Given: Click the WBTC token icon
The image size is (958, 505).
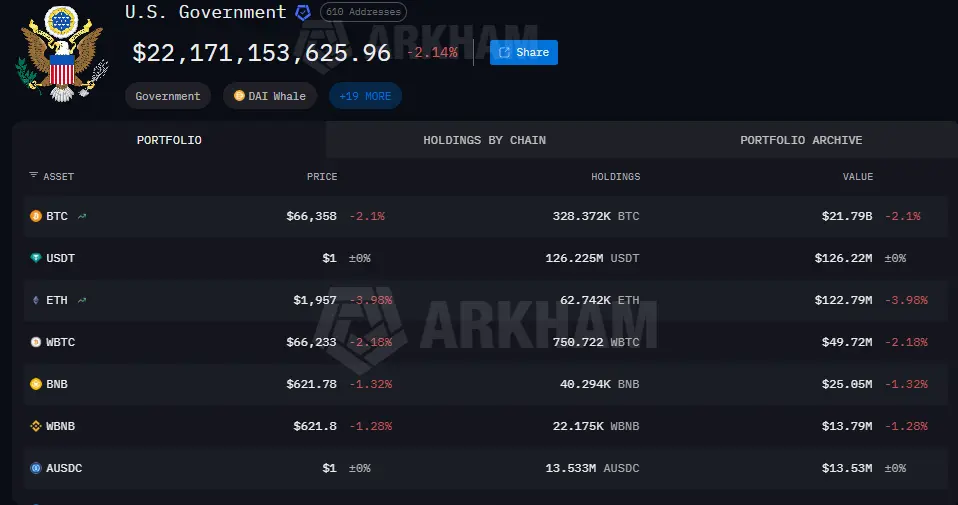Looking at the screenshot, I should pos(35,343).
